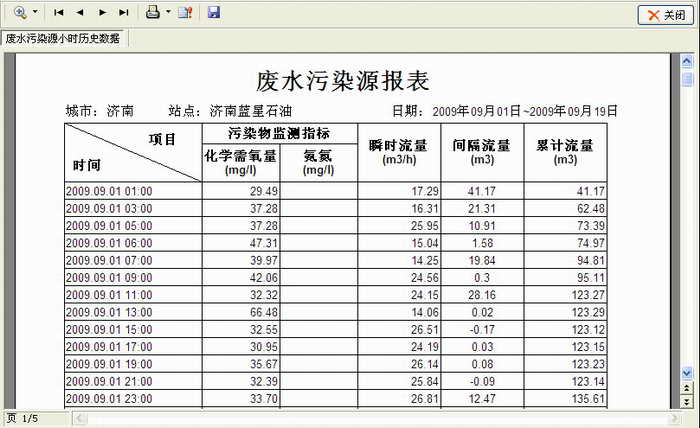Click the COD value 29.49
Screen dimensions: 700x428
pos(264,191)
